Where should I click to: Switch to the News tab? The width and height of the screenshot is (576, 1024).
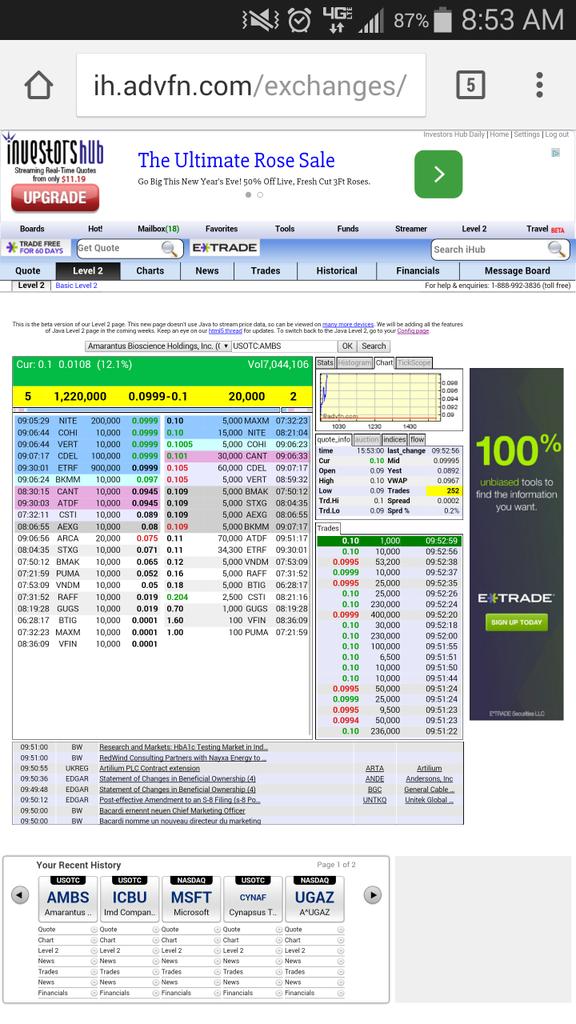tap(207, 270)
